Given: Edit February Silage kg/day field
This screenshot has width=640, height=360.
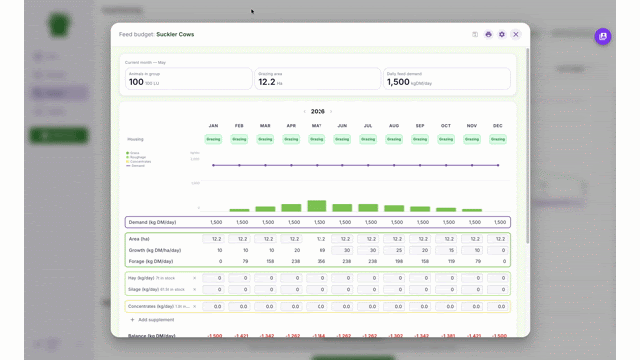Looking at the screenshot, I should (239, 289).
